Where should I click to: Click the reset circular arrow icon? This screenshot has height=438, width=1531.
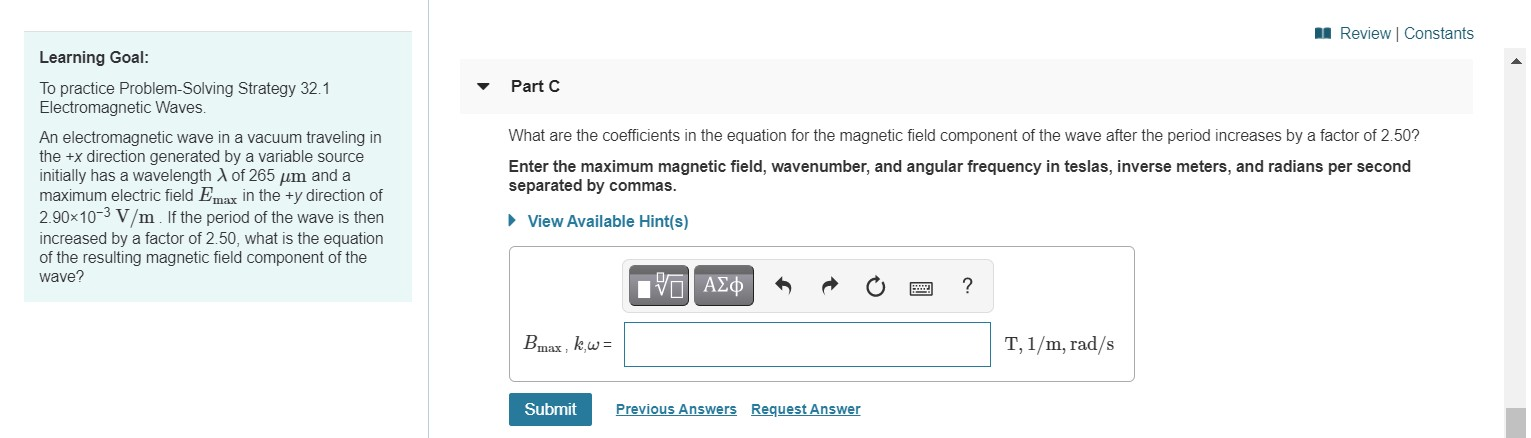click(x=875, y=288)
